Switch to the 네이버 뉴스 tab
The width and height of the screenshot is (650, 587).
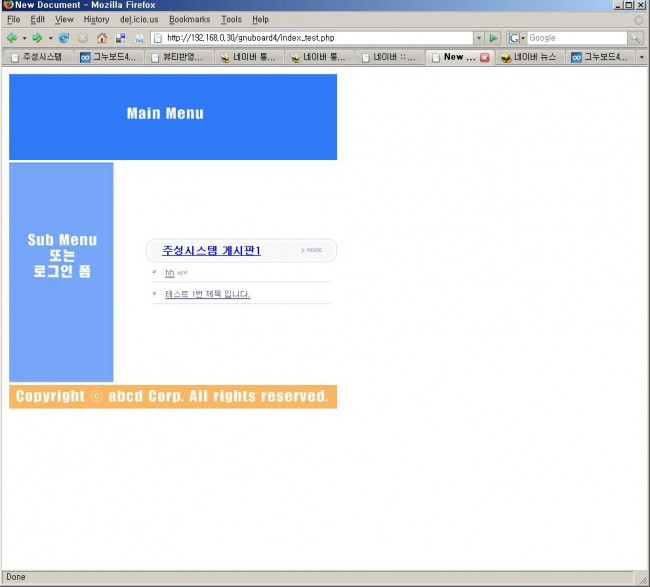pyautogui.click(x=530, y=57)
